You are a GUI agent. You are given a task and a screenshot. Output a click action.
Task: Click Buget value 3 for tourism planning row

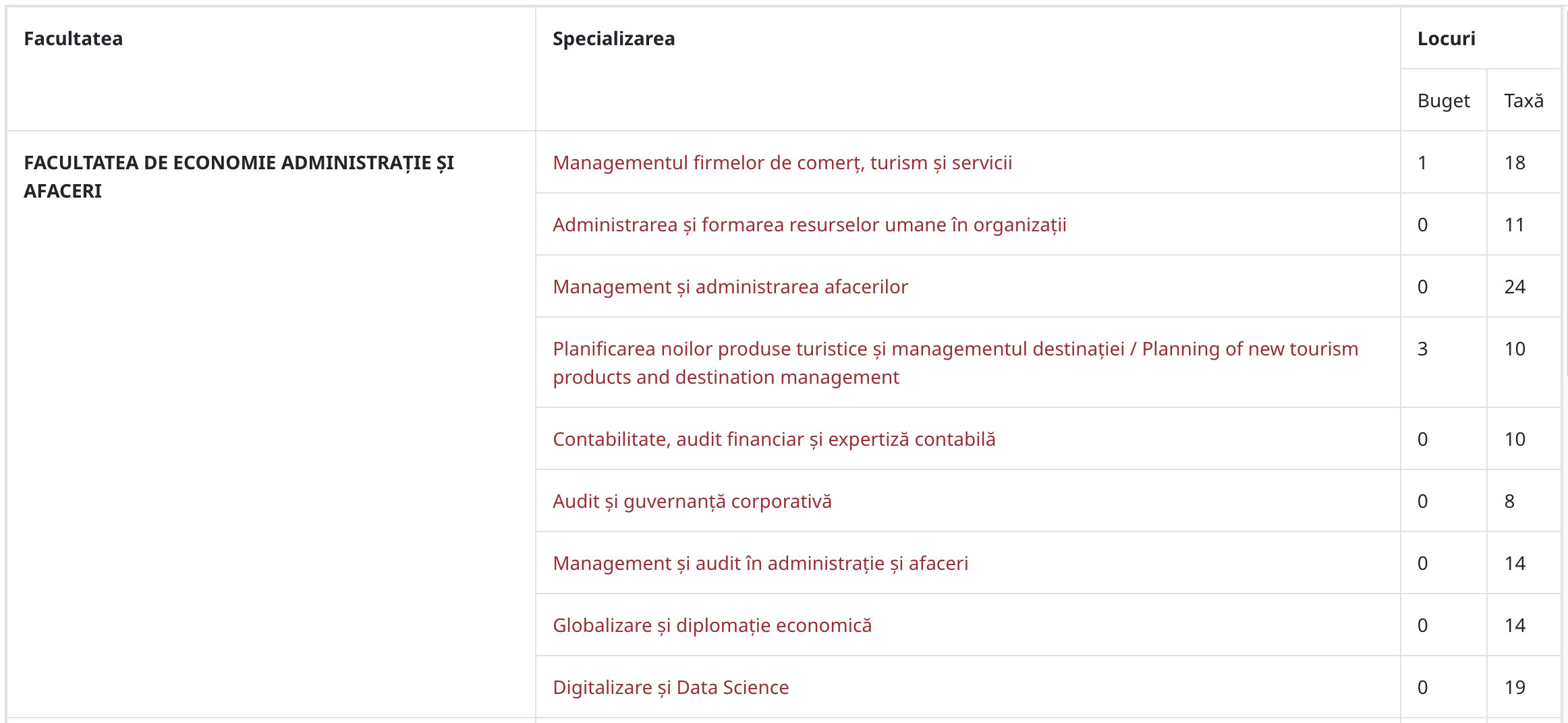1422,349
